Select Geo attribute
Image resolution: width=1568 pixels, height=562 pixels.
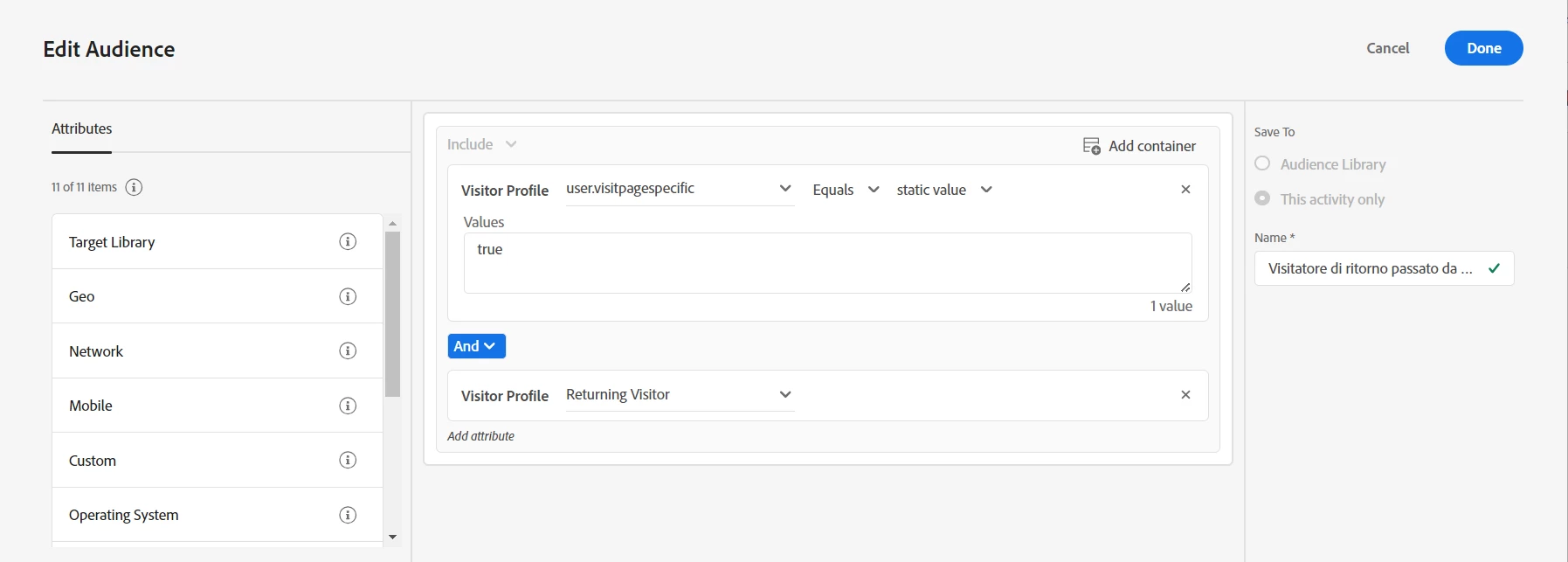pyautogui.click(x=218, y=296)
